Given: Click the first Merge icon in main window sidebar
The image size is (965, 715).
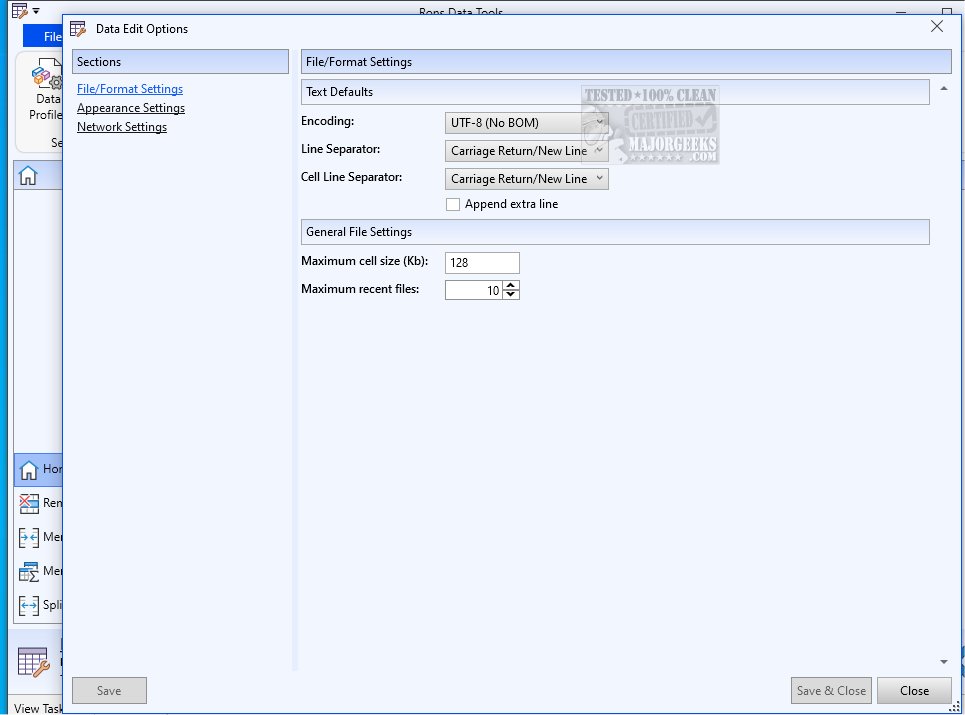Looking at the screenshot, I should coord(28,537).
